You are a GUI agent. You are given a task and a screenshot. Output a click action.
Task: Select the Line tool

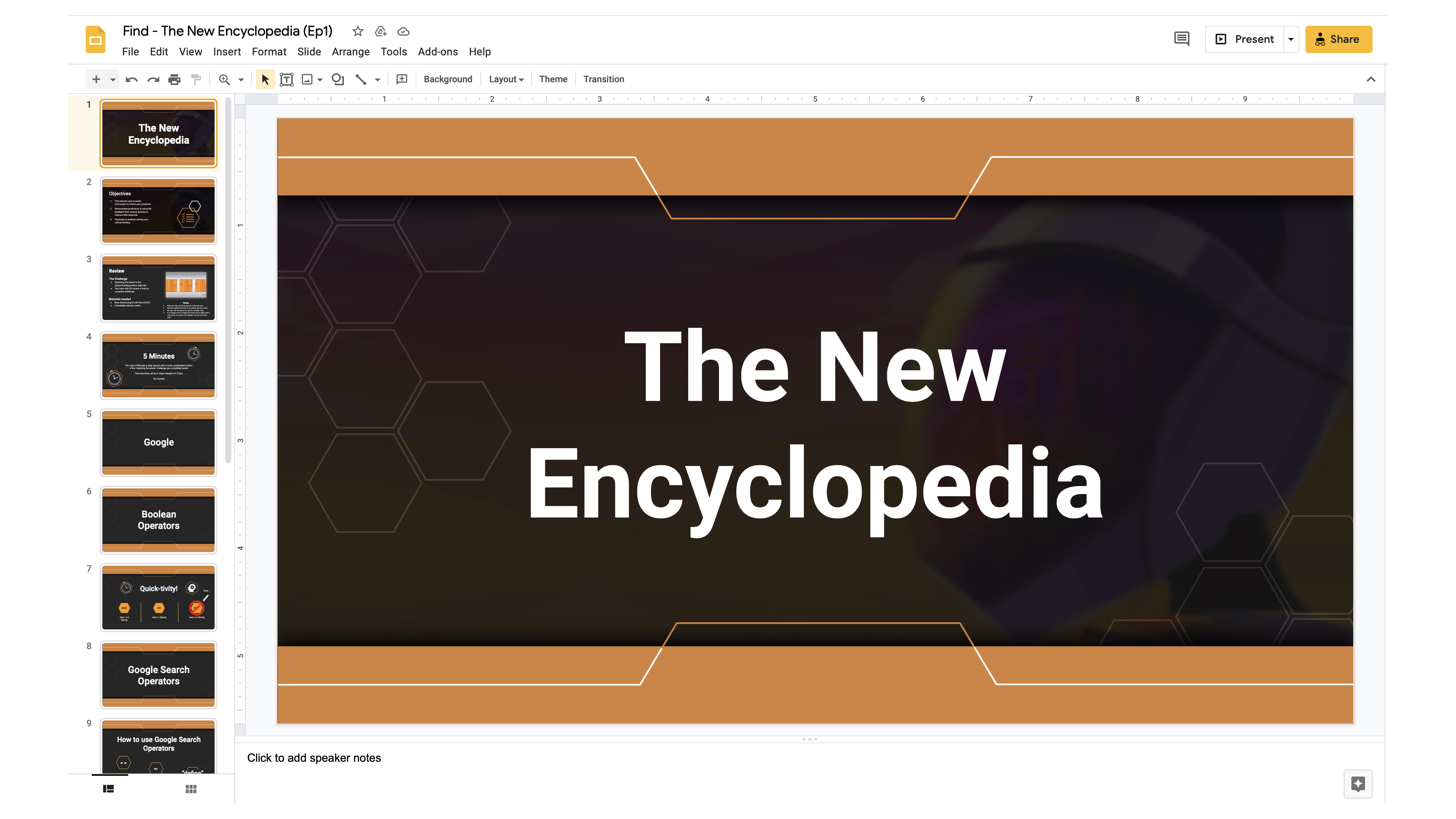tap(361, 79)
